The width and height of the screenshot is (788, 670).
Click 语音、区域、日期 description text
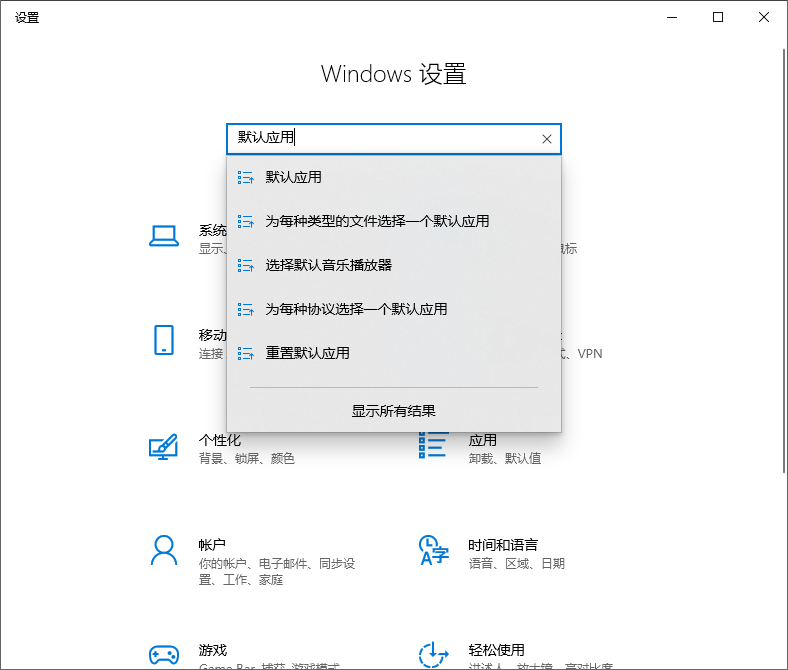(517, 563)
